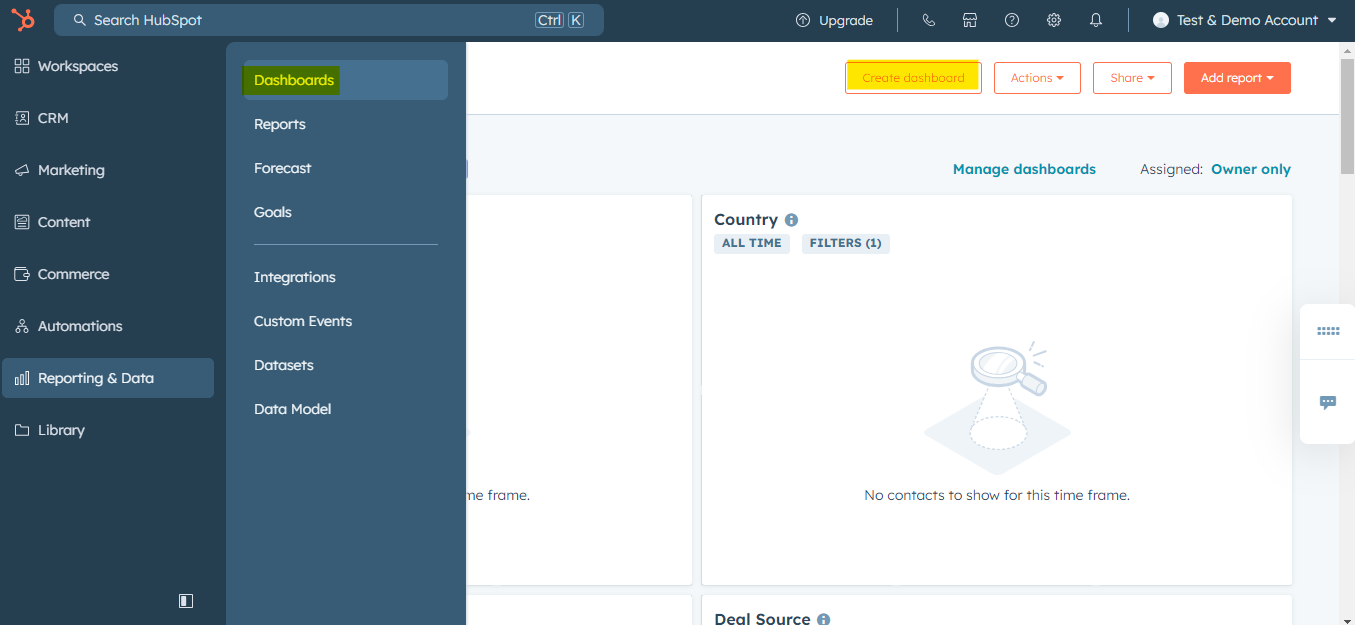Open the Settings gear icon

click(1053, 19)
